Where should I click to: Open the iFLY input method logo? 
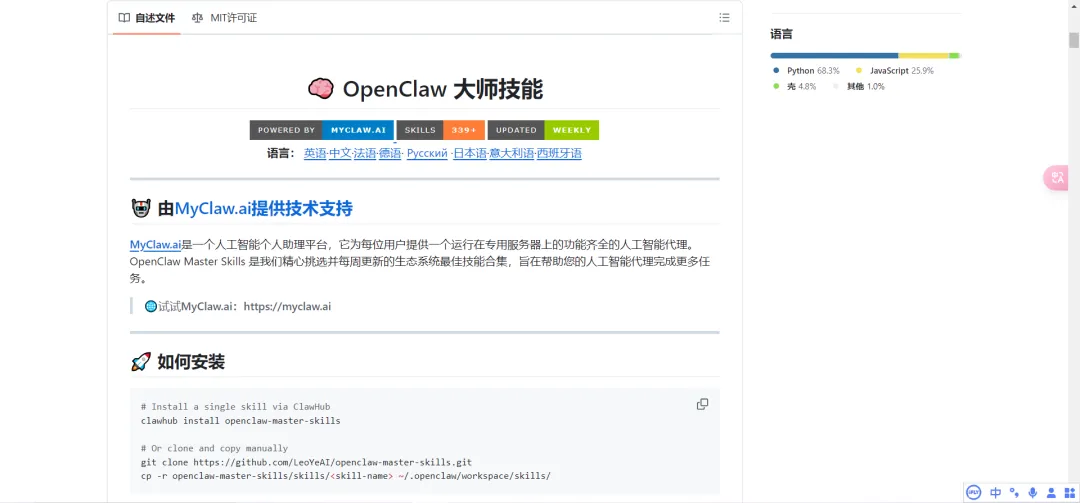(x=974, y=493)
